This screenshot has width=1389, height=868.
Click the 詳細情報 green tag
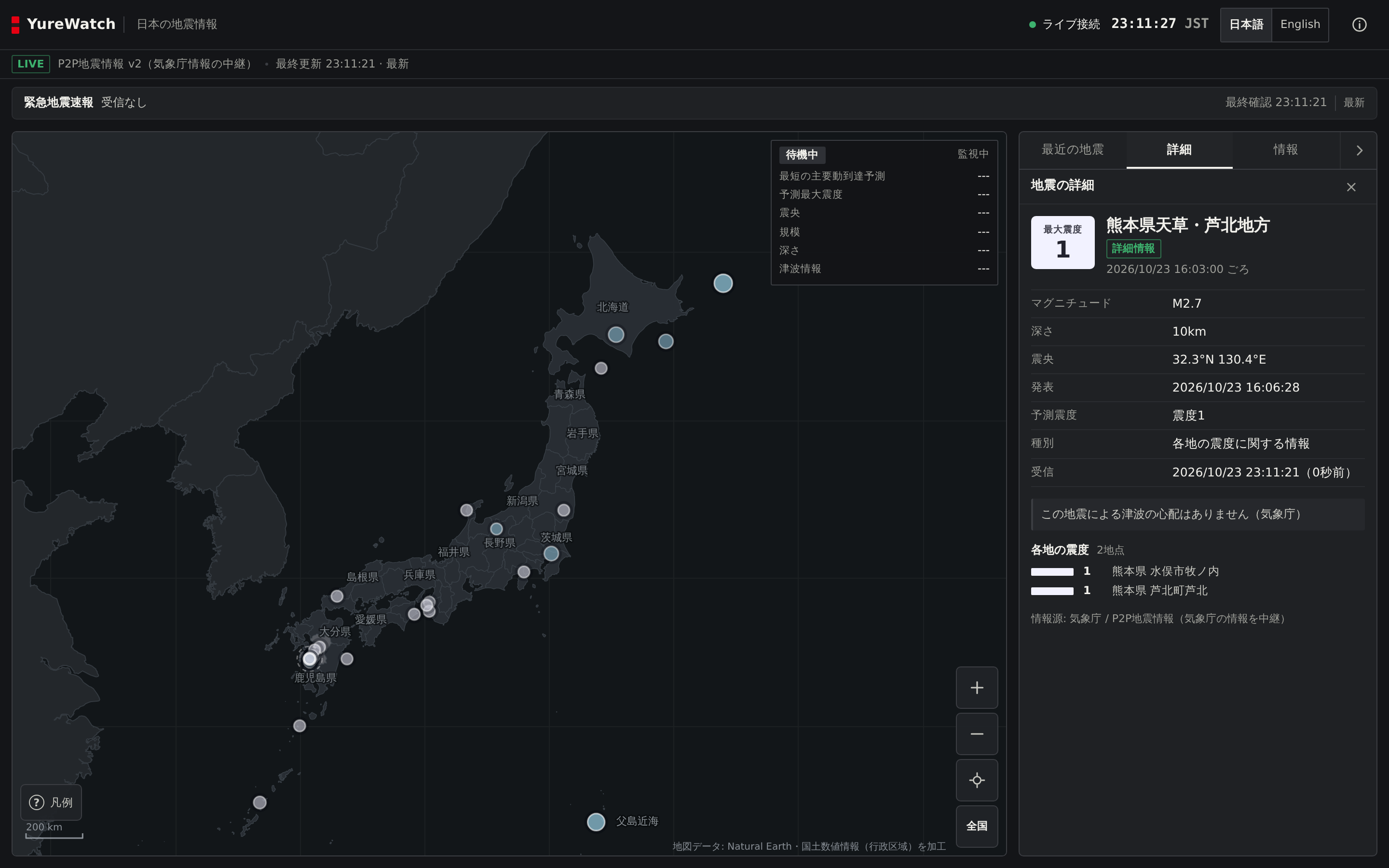pos(1133,248)
